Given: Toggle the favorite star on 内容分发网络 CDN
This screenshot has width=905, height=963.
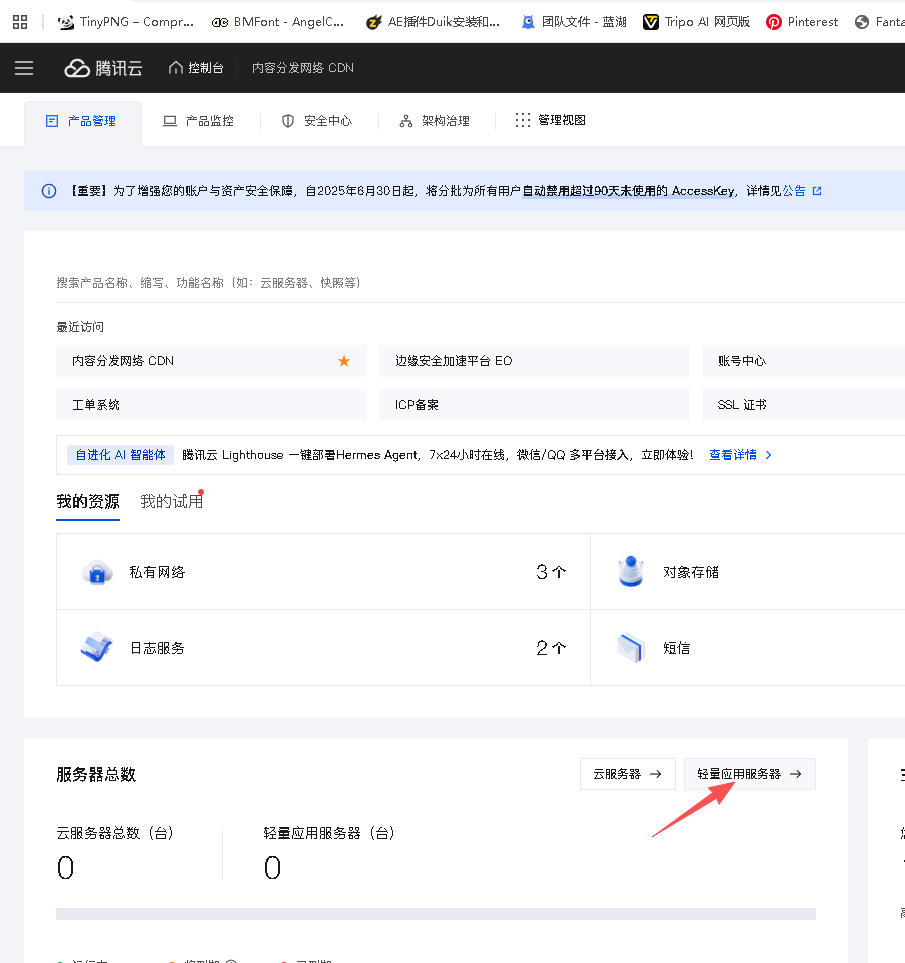Looking at the screenshot, I should [344, 361].
